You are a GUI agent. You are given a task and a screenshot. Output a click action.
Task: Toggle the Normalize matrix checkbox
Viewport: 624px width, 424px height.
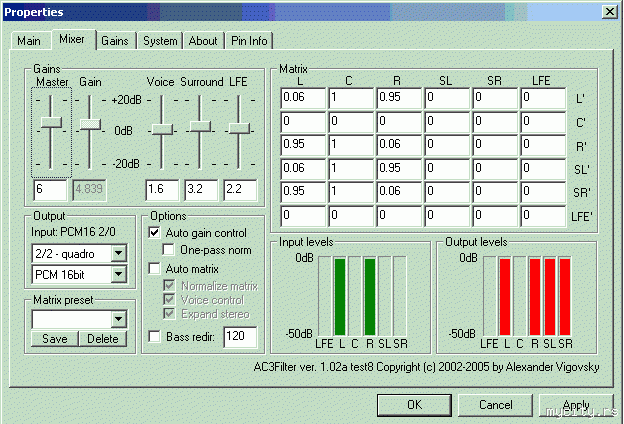pos(169,285)
